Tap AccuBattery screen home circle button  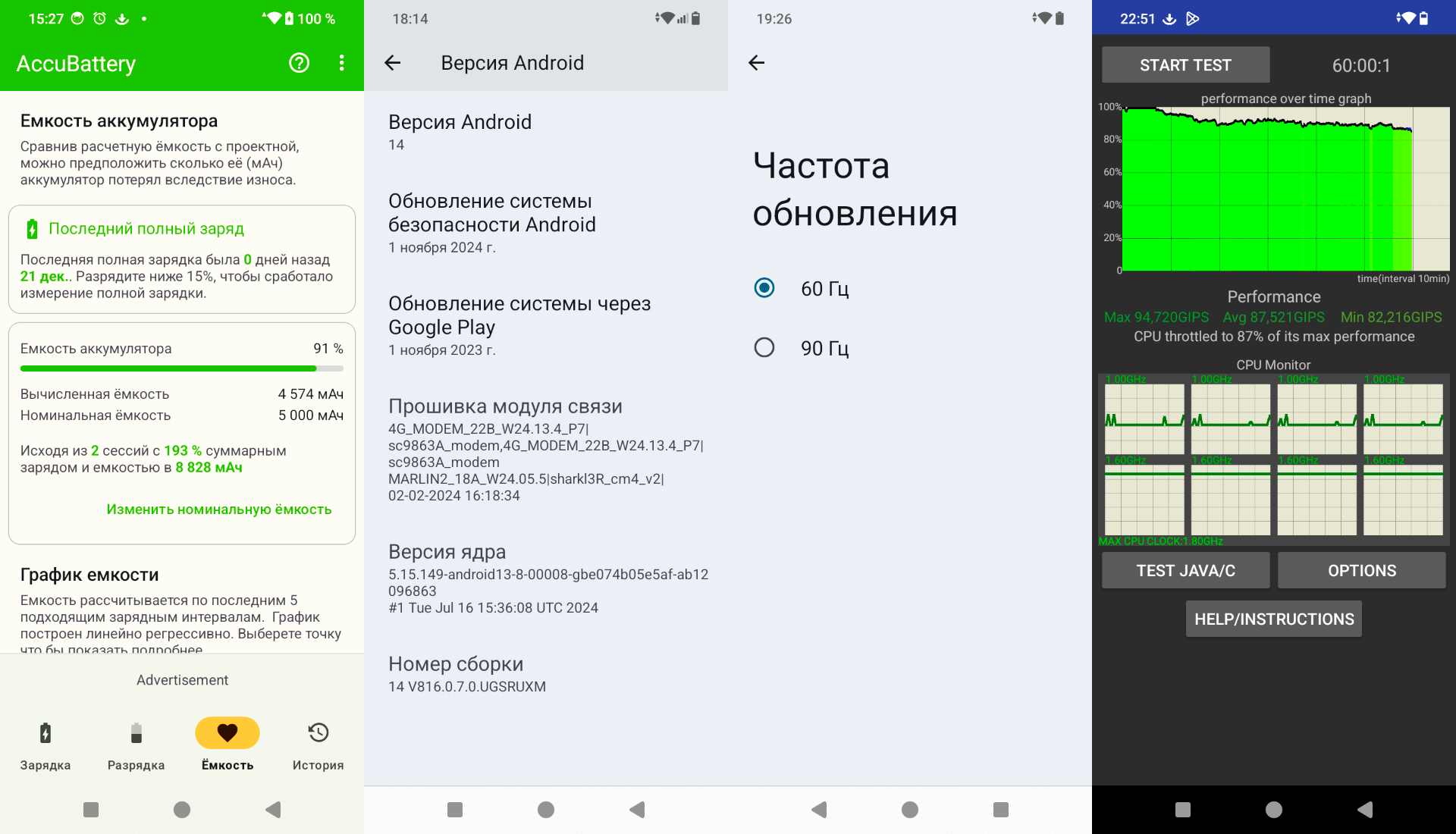tap(182, 810)
